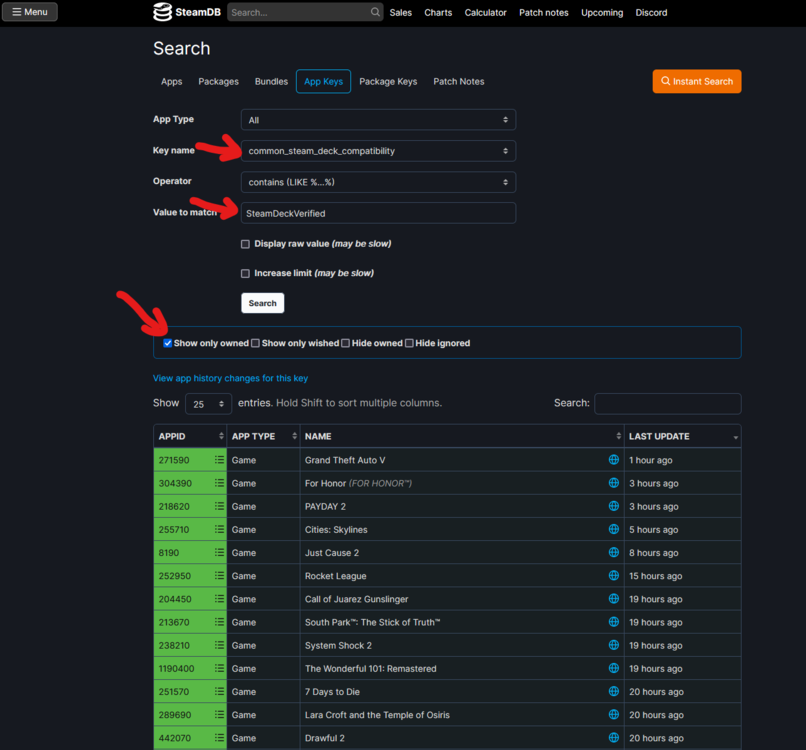Click the SteamDB logo icon

(x=162, y=12)
